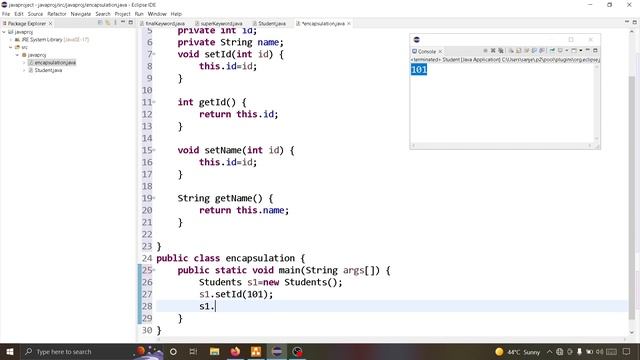Open Task View on taskbar
This screenshot has width=640, height=360.
193,351
